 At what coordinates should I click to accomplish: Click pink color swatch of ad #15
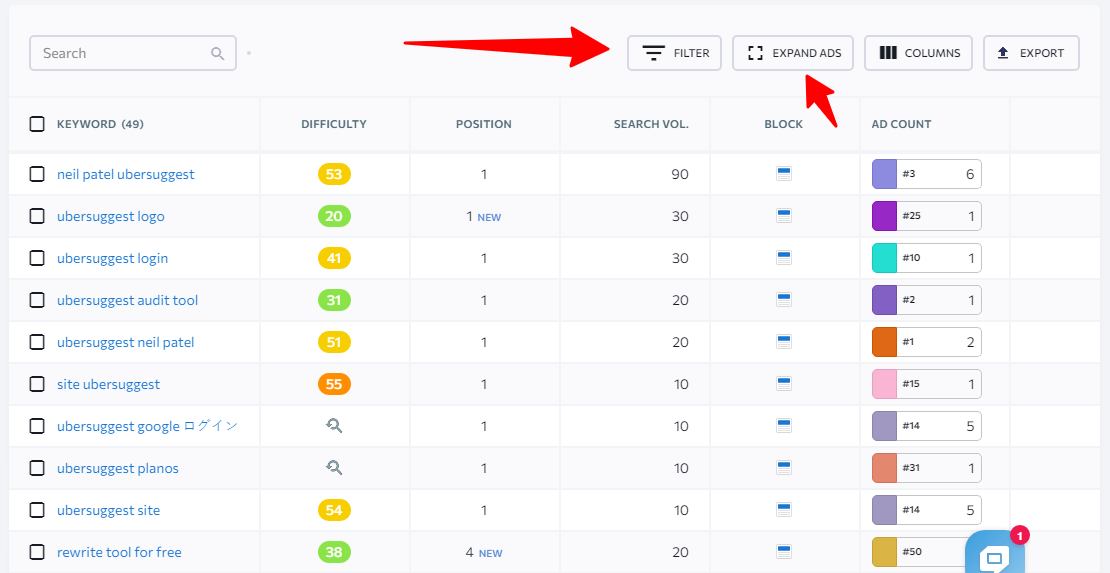885,384
